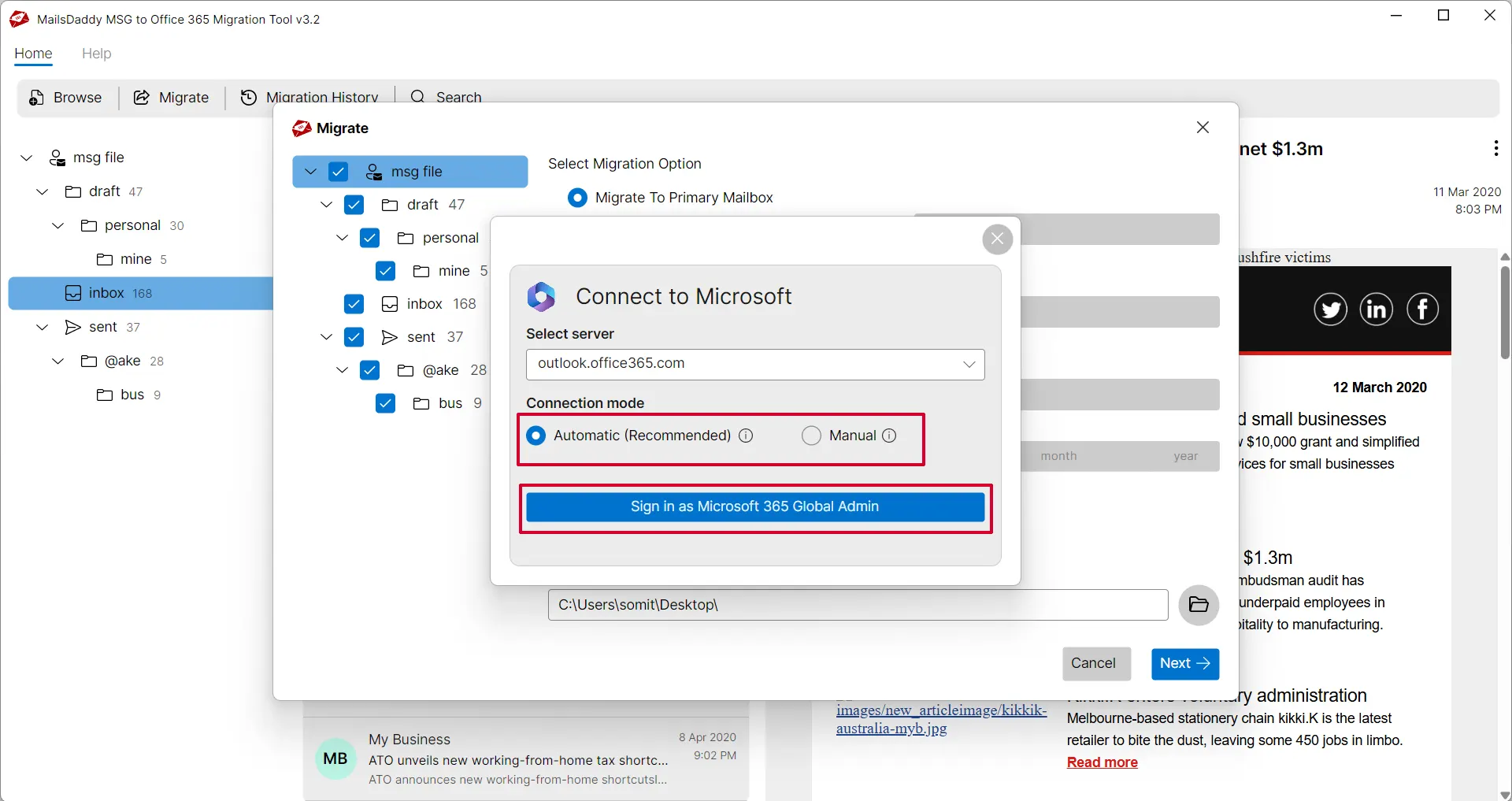1512x801 pixels.
Task: Open the three-dot options menu near the article
Action: tap(1495, 149)
